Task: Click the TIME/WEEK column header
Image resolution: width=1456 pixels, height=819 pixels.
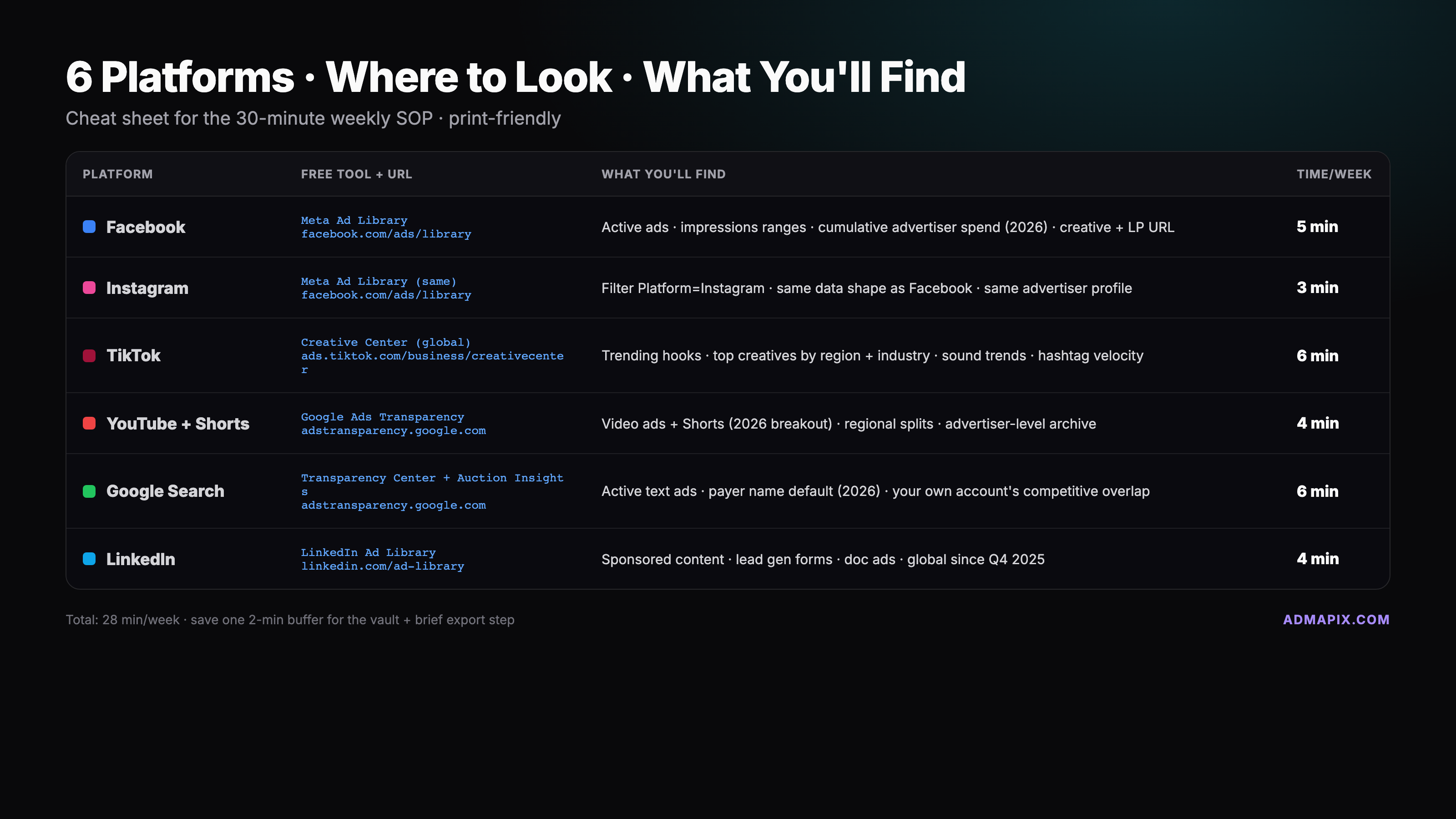Action: tap(1333, 174)
